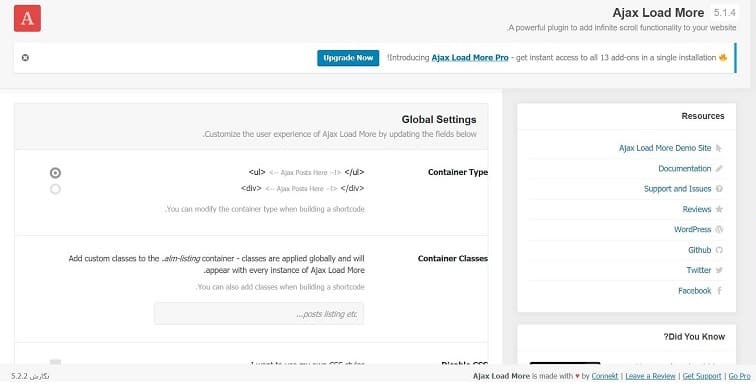Click the Github icon in Resources
This screenshot has height=386, width=756.
tap(719, 250)
